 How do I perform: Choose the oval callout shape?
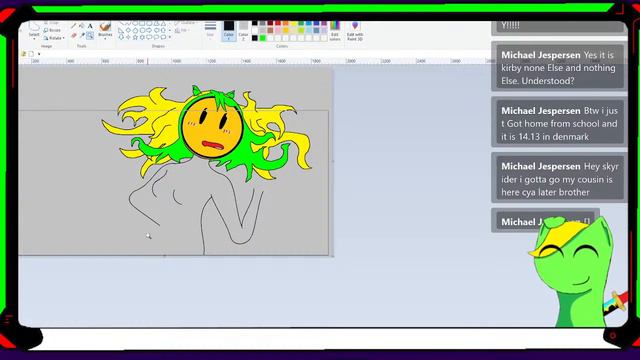(156, 37)
